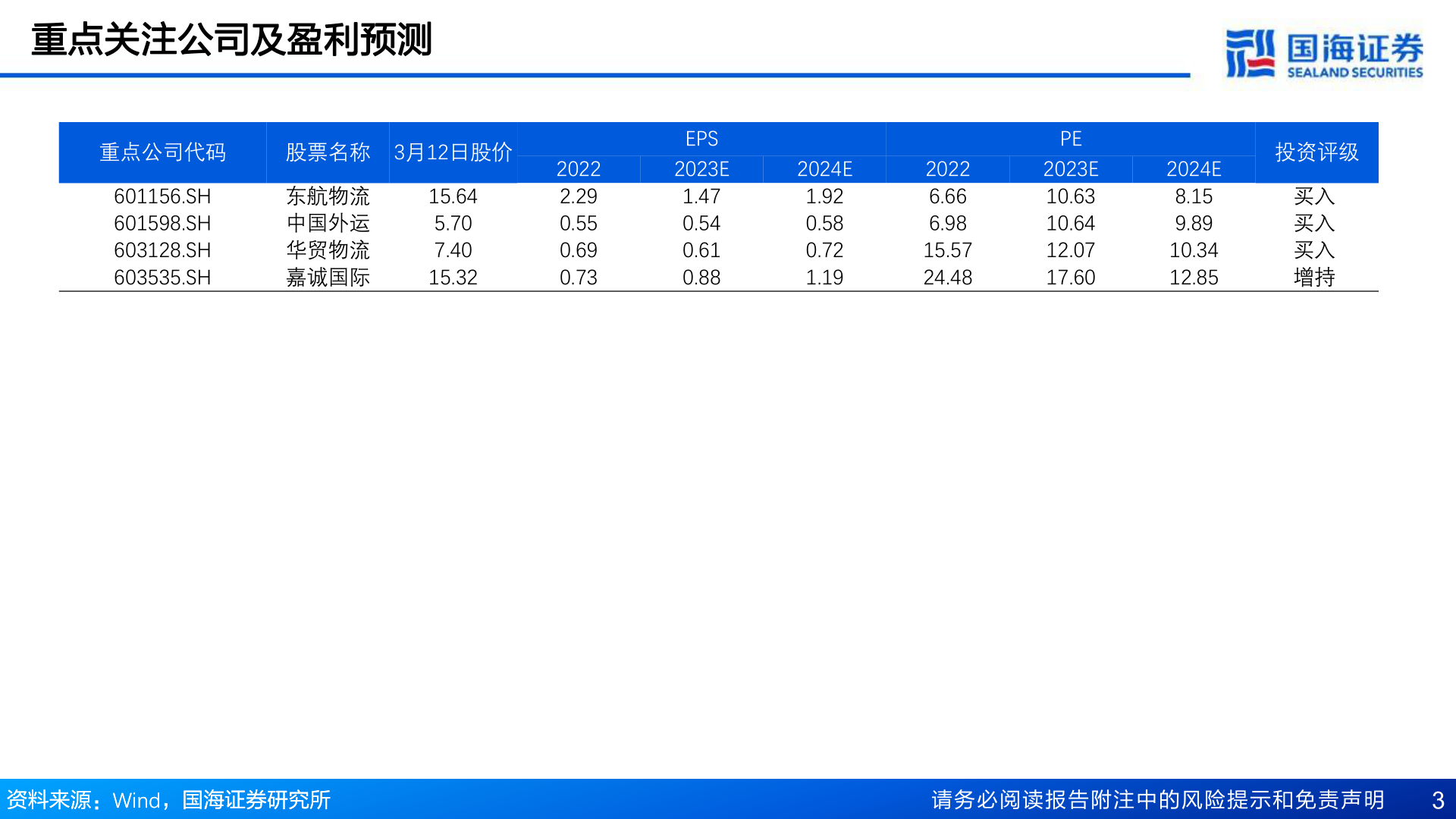Click the 投资评级 column header
Screen dimensions: 1456x819
pos(1316,152)
